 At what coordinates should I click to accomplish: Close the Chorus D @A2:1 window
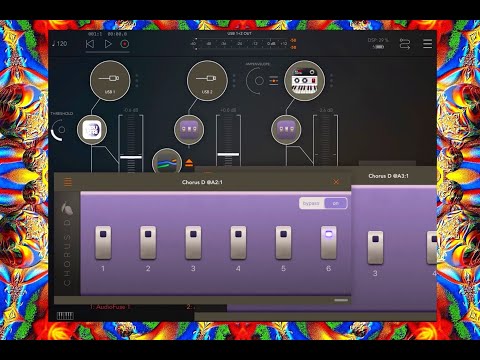(336, 182)
